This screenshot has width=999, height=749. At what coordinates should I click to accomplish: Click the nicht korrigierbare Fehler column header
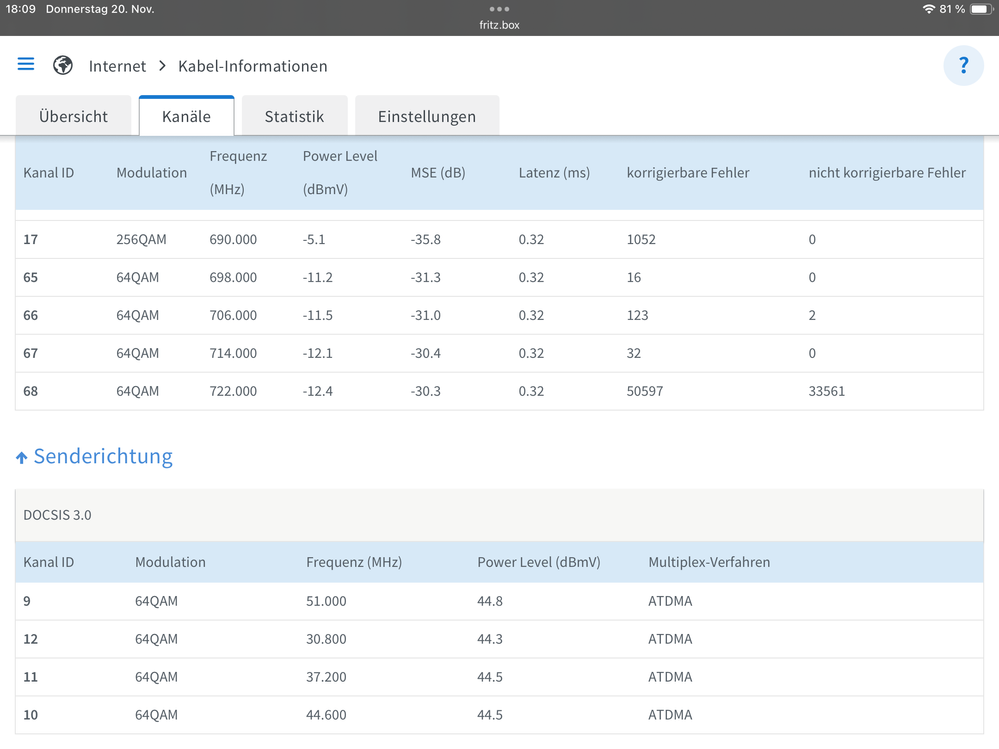[x=886, y=173]
